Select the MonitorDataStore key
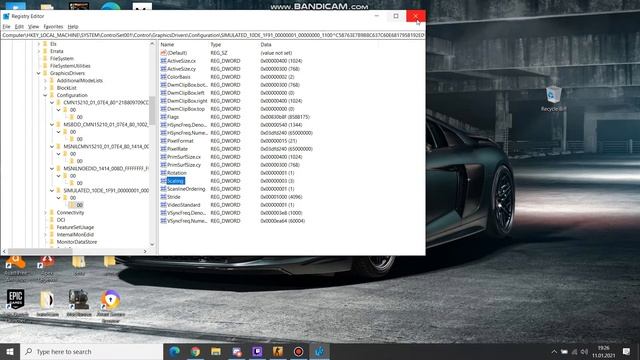This screenshot has height=360, width=640. [77, 242]
